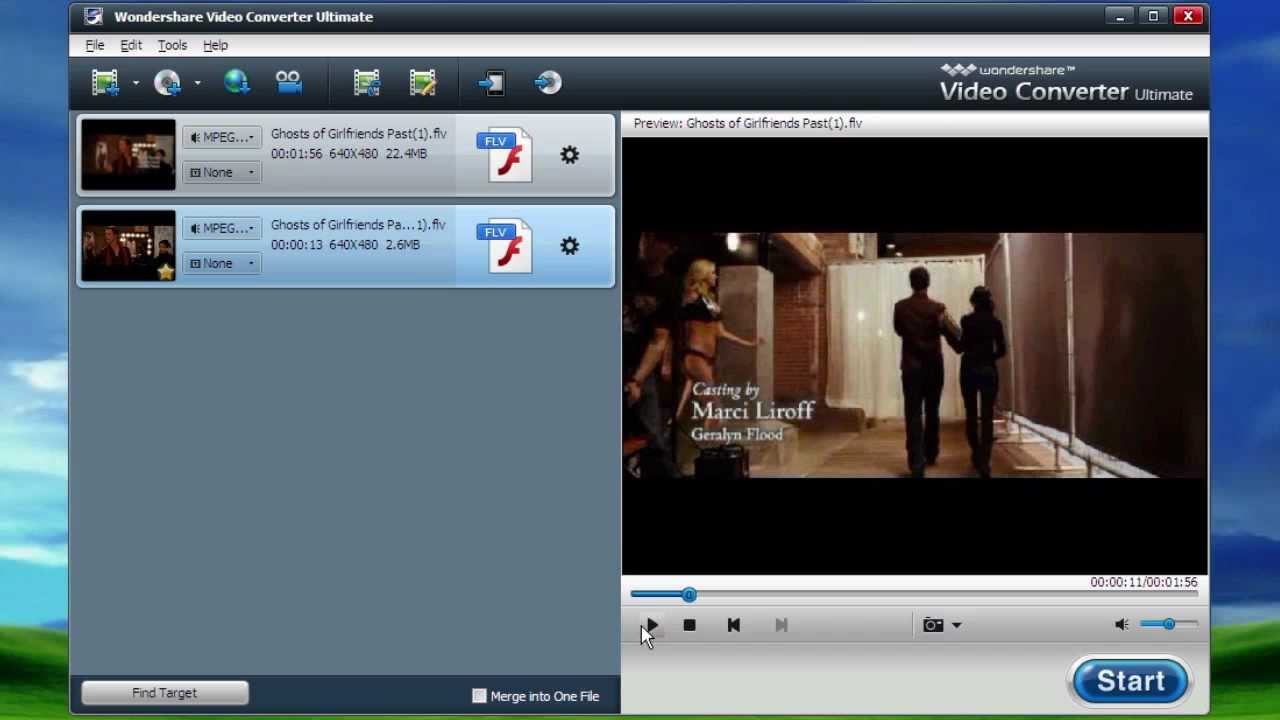This screenshot has height=720, width=1280.
Task: Select the 00:00:13 clip thumbnail with star
Action: tap(128, 245)
